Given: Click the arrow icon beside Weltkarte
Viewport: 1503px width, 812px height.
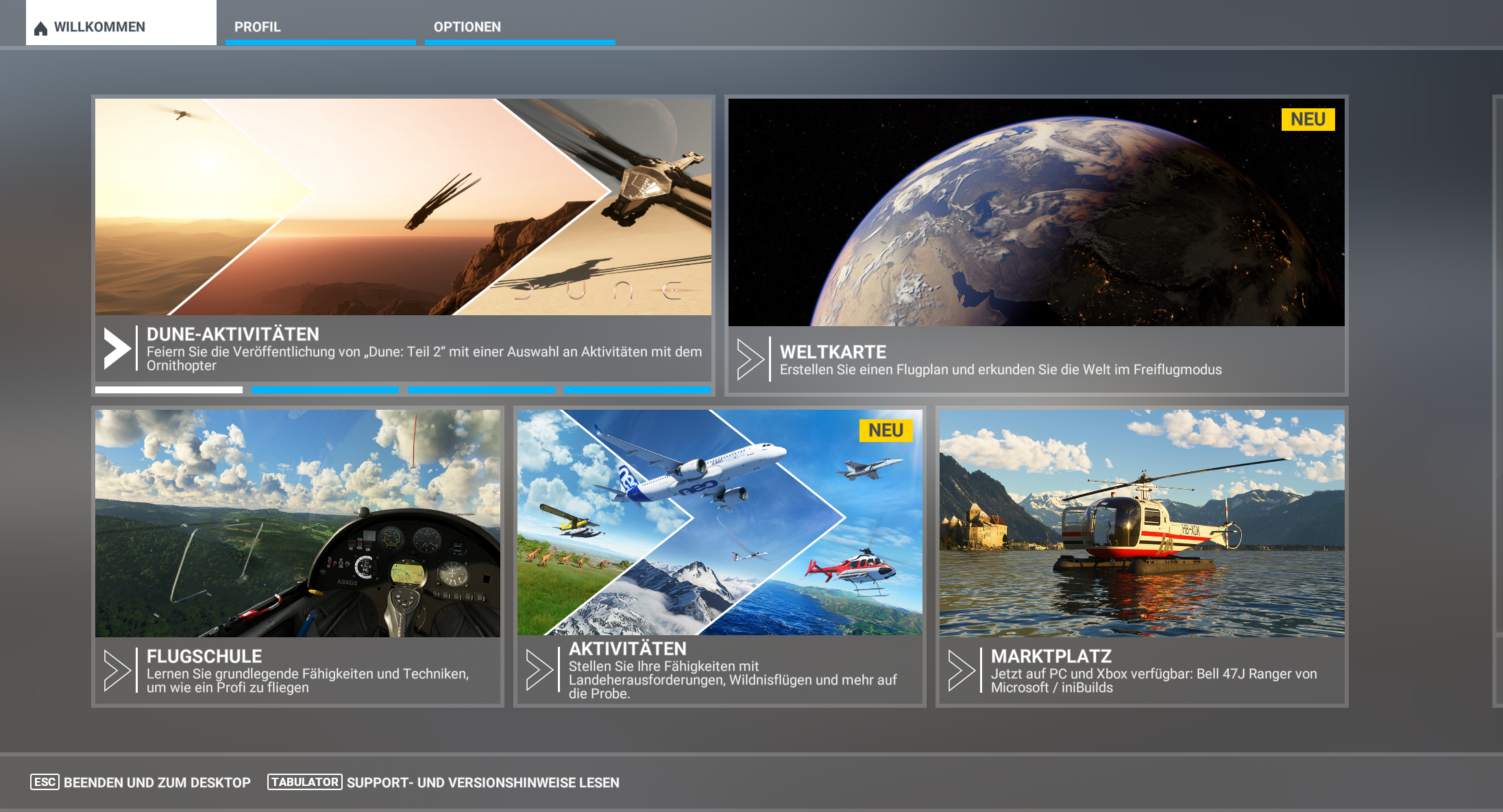Looking at the screenshot, I should 750,359.
